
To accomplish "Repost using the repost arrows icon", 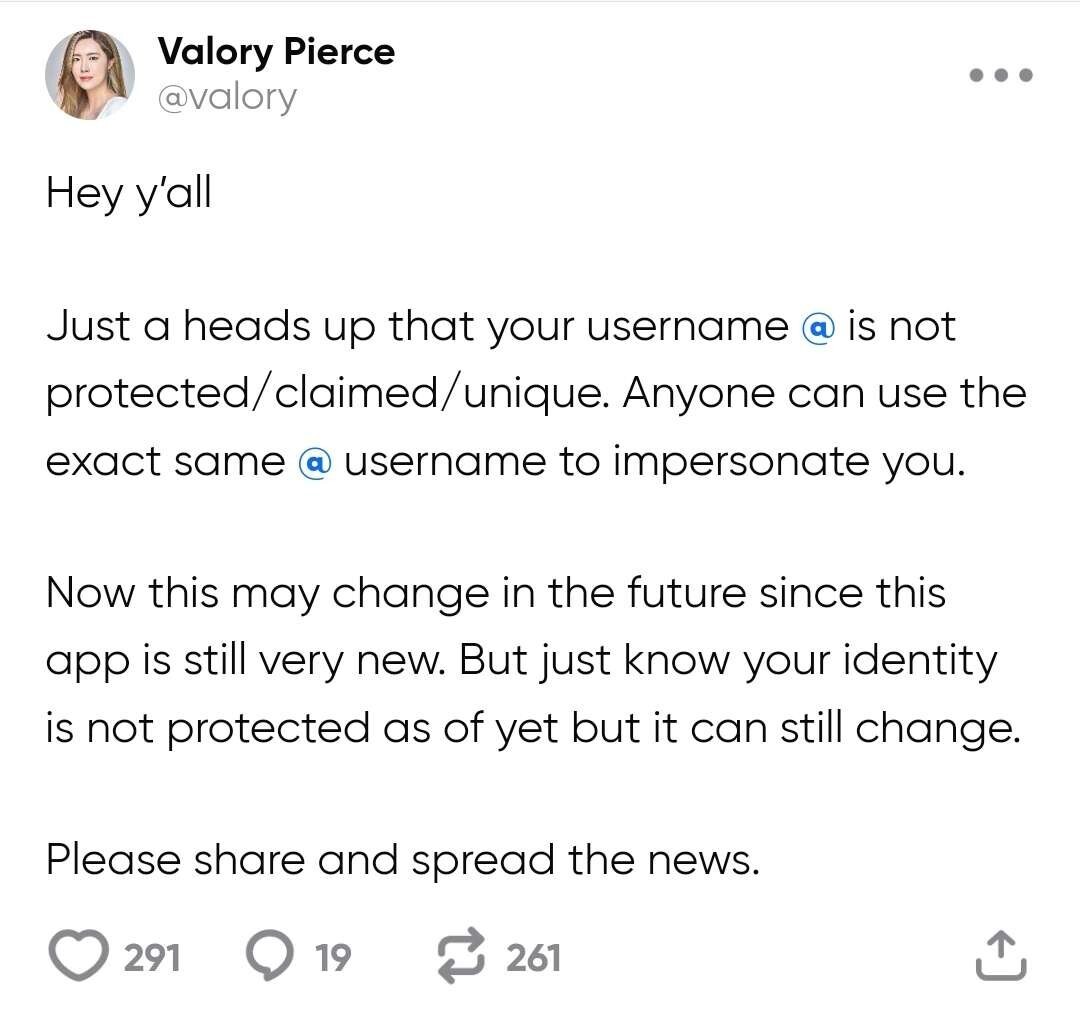I will (462, 957).
